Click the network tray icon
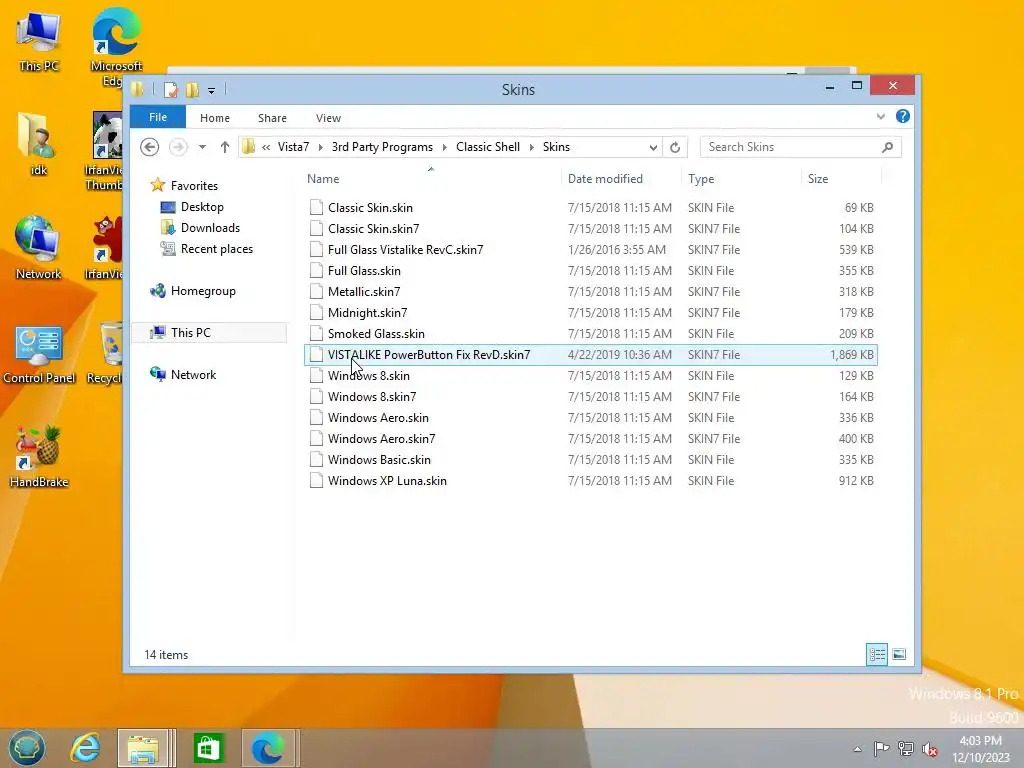1024x768 pixels. (906, 748)
